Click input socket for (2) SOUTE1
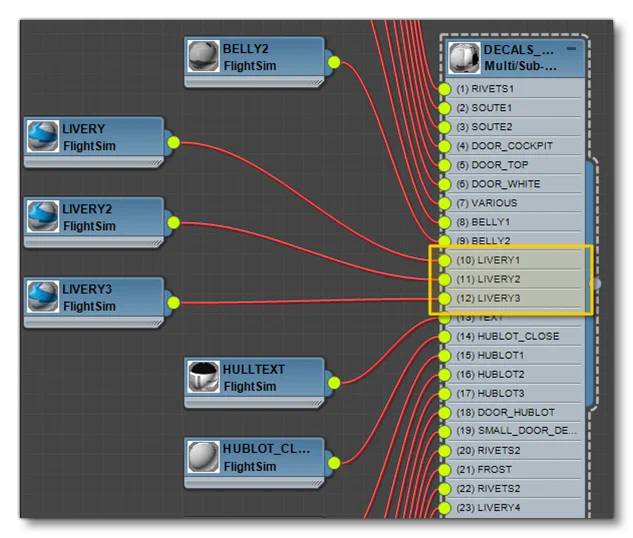Image resolution: width=633 pixels, height=538 pixels. click(444, 108)
